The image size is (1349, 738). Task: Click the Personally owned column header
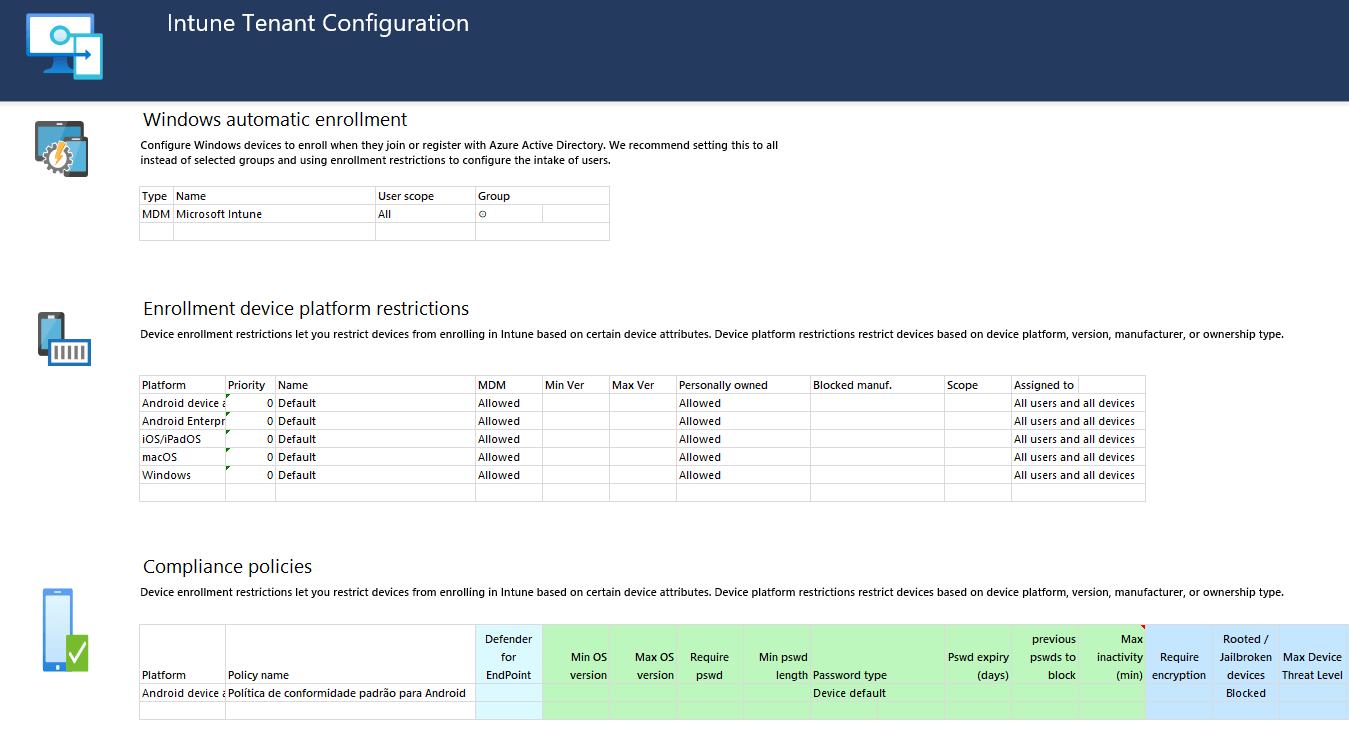coord(743,385)
